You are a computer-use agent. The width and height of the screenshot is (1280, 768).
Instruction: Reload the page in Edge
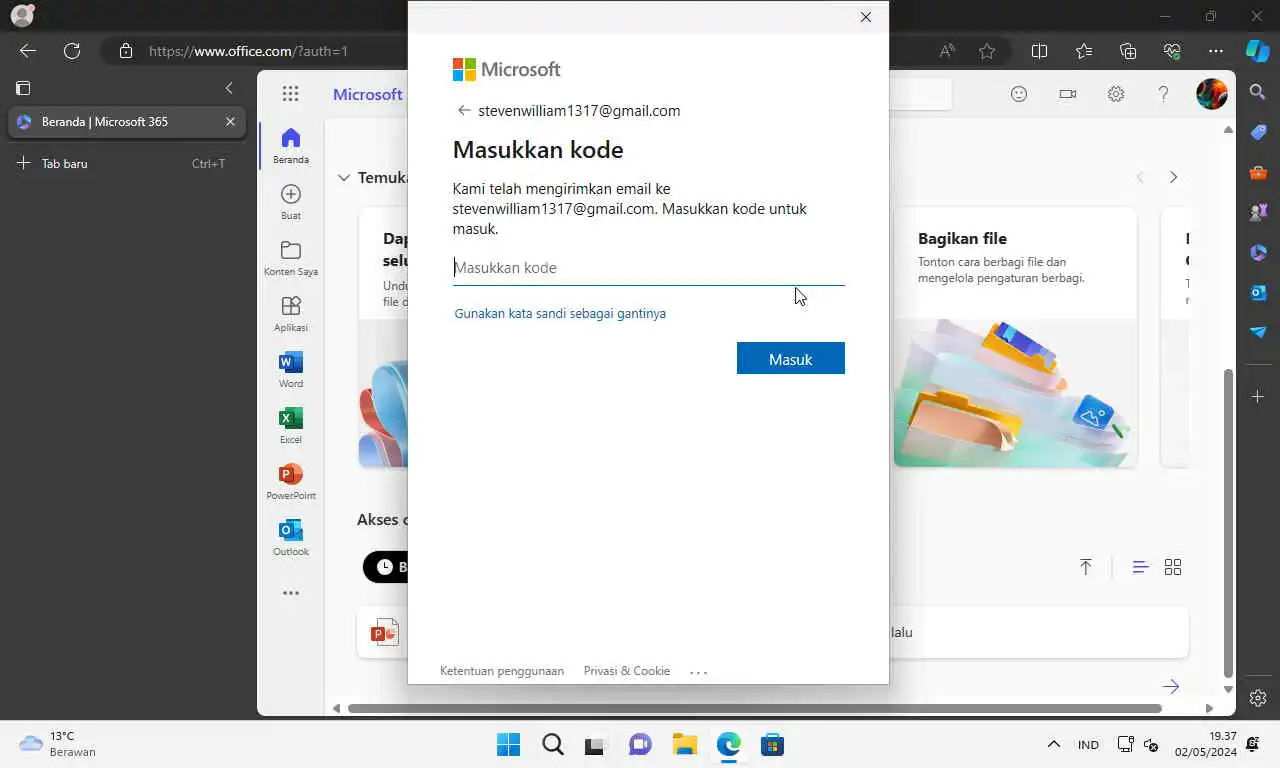(x=72, y=51)
